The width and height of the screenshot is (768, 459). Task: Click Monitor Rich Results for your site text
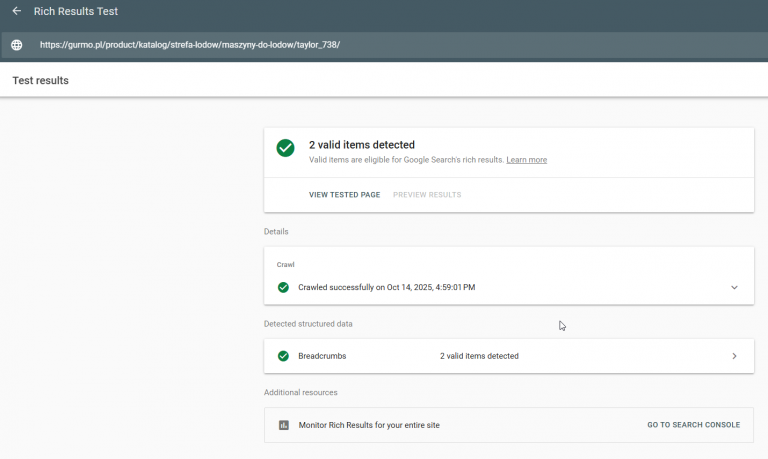(x=369, y=425)
